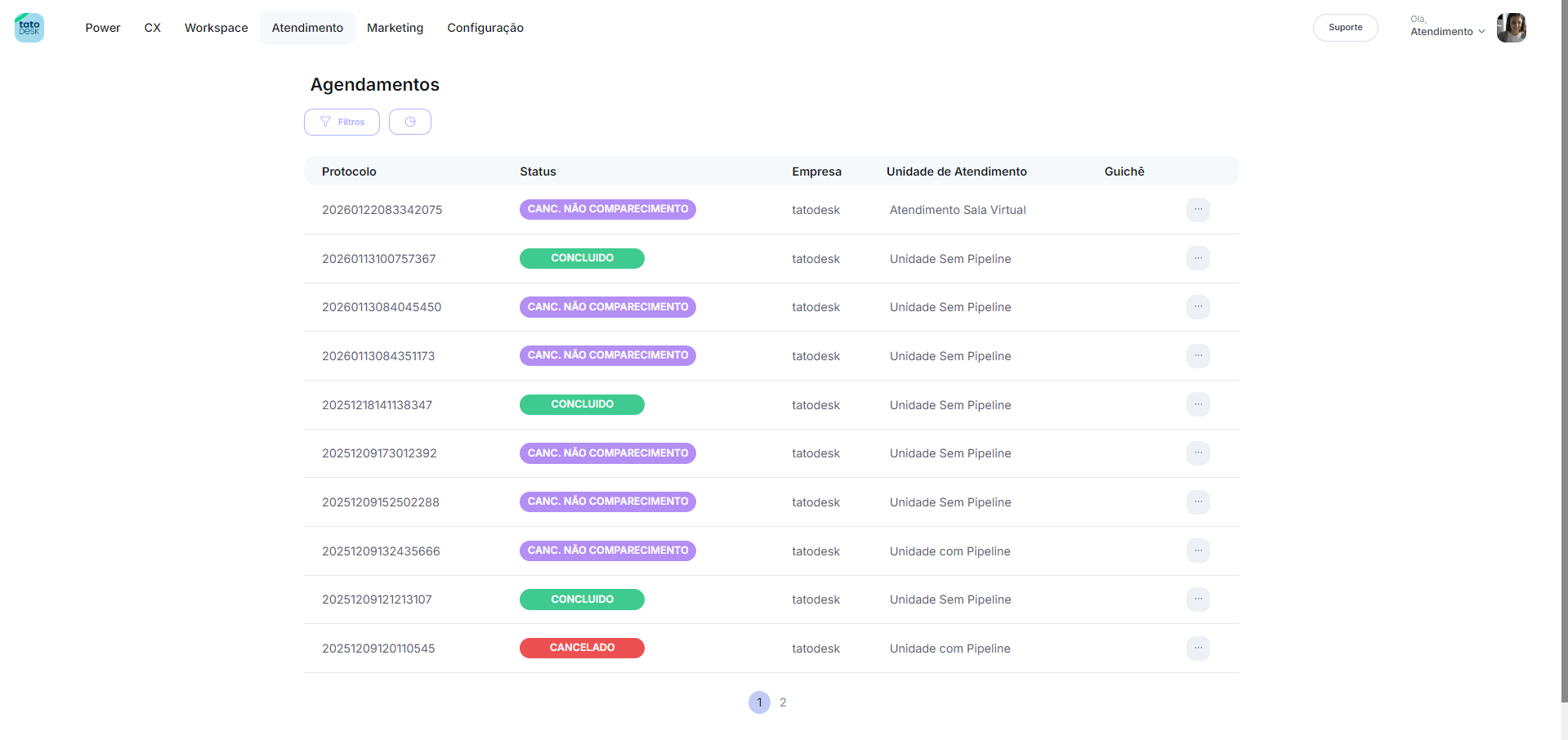Go to page 2 of results
1568x740 pixels.
point(783,702)
